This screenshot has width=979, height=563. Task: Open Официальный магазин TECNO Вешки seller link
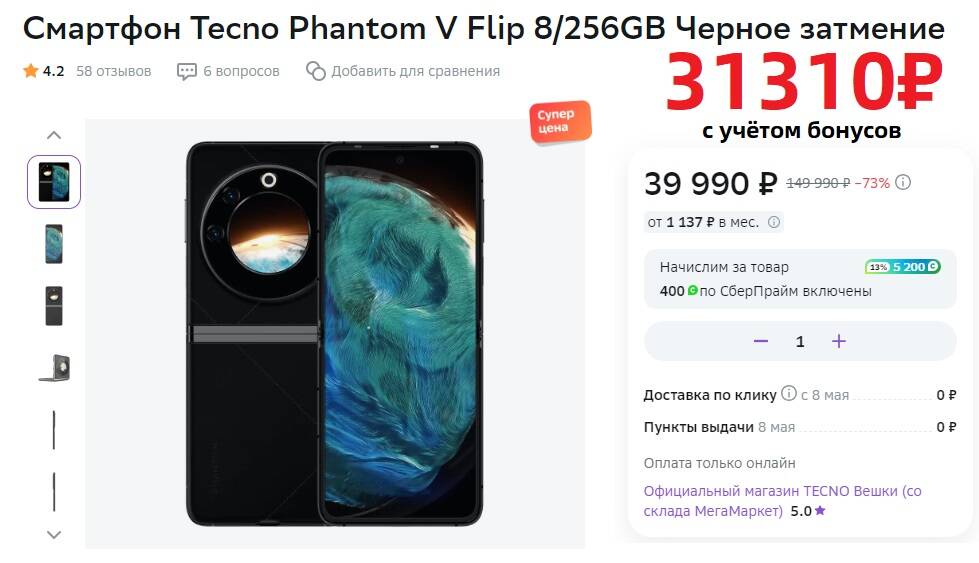(782, 501)
